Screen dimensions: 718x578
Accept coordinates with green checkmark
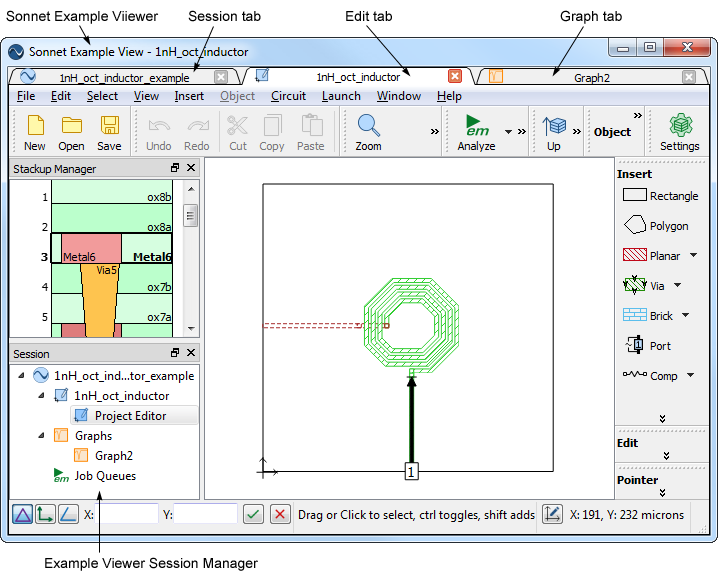tap(253, 514)
